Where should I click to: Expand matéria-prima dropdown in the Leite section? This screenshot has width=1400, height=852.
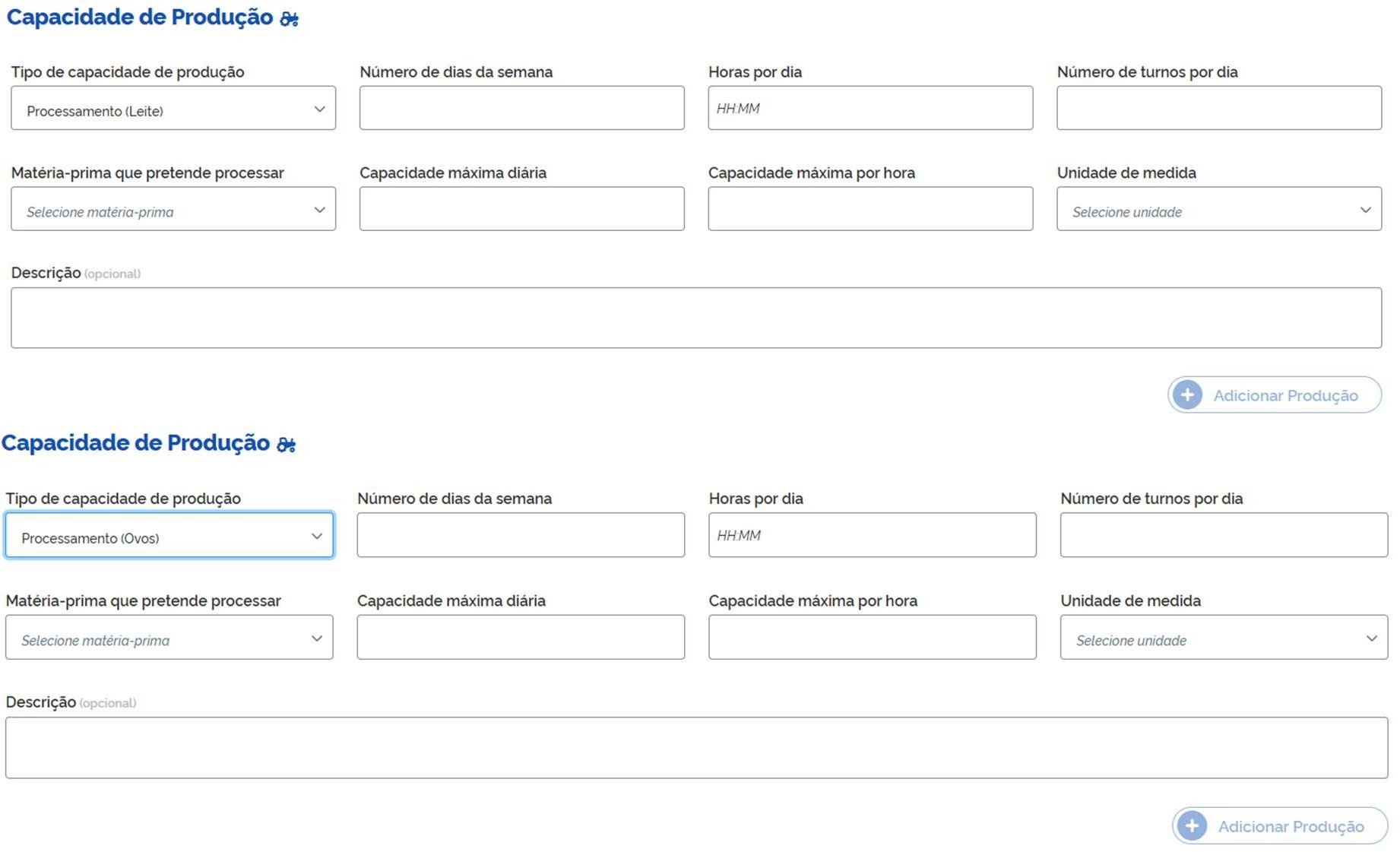(x=173, y=210)
